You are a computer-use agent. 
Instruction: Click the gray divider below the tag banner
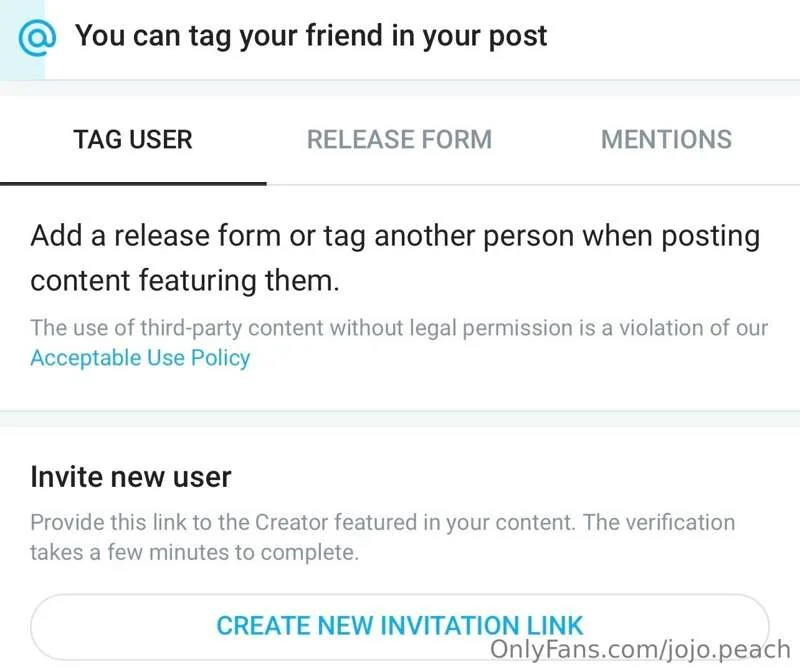400,88
